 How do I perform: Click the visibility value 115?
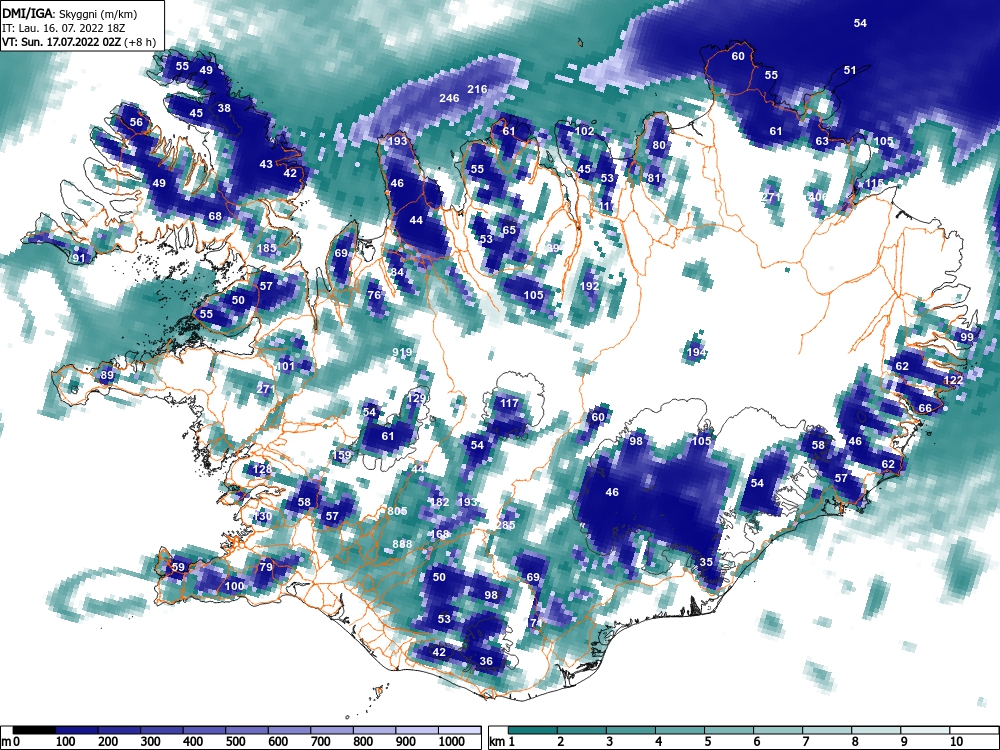[x=874, y=183]
